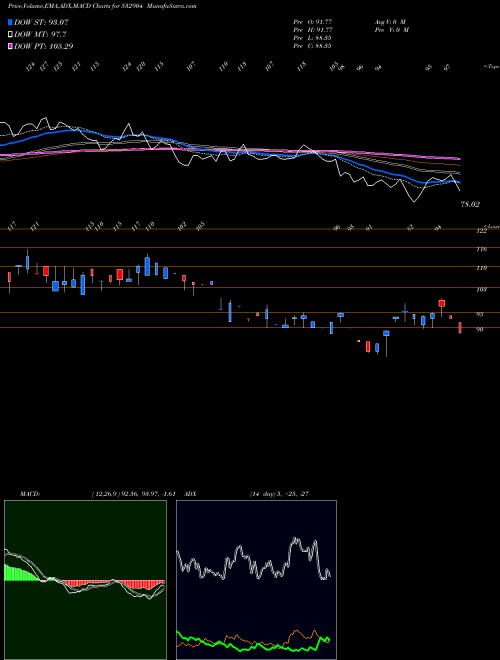Click the Pre L: 88.35 value
This screenshot has width=500, height=660.
pyautogui.click(x=312, y=38)
